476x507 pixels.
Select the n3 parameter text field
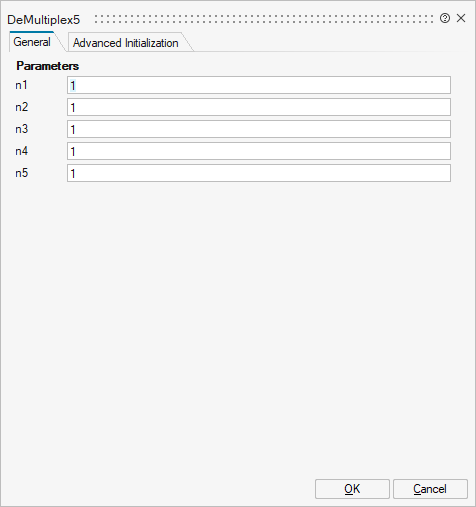pyautogui.click(x=259, y=129)
